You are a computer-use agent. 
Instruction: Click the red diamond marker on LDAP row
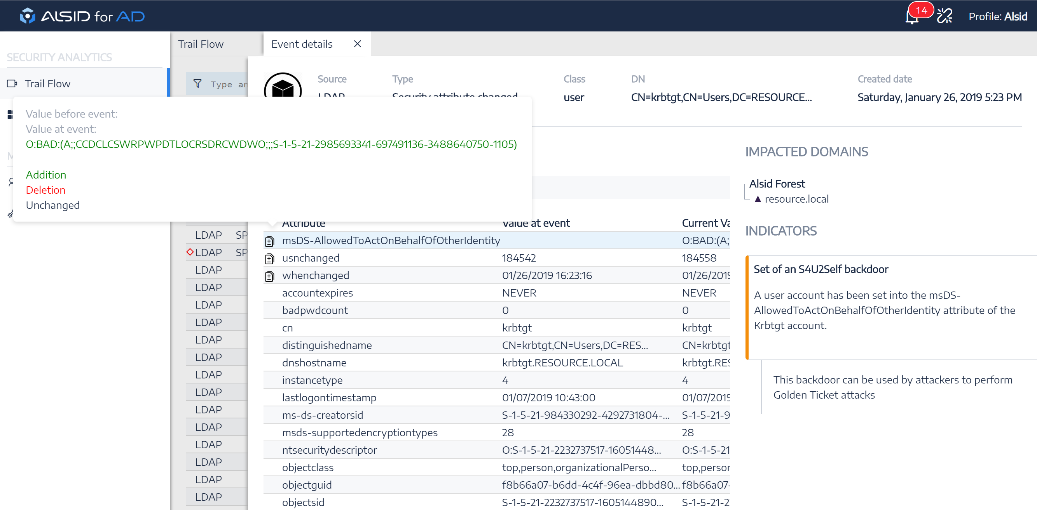click(x=190, y=253)
